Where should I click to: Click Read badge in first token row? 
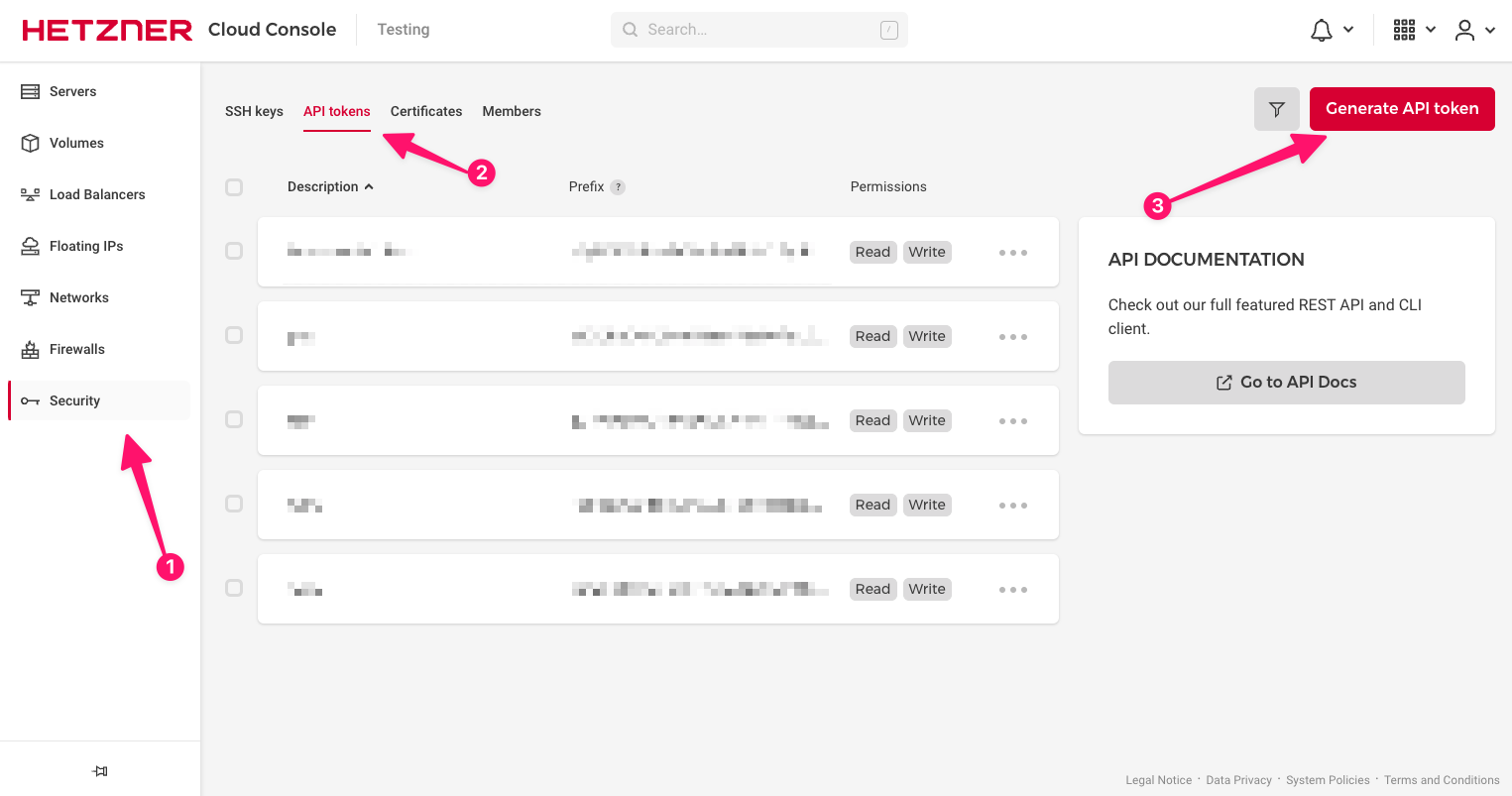[x=872, y=252]
